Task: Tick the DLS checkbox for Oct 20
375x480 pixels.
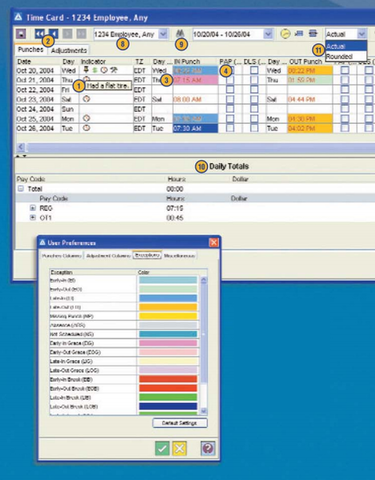Action: coord(254,70)
